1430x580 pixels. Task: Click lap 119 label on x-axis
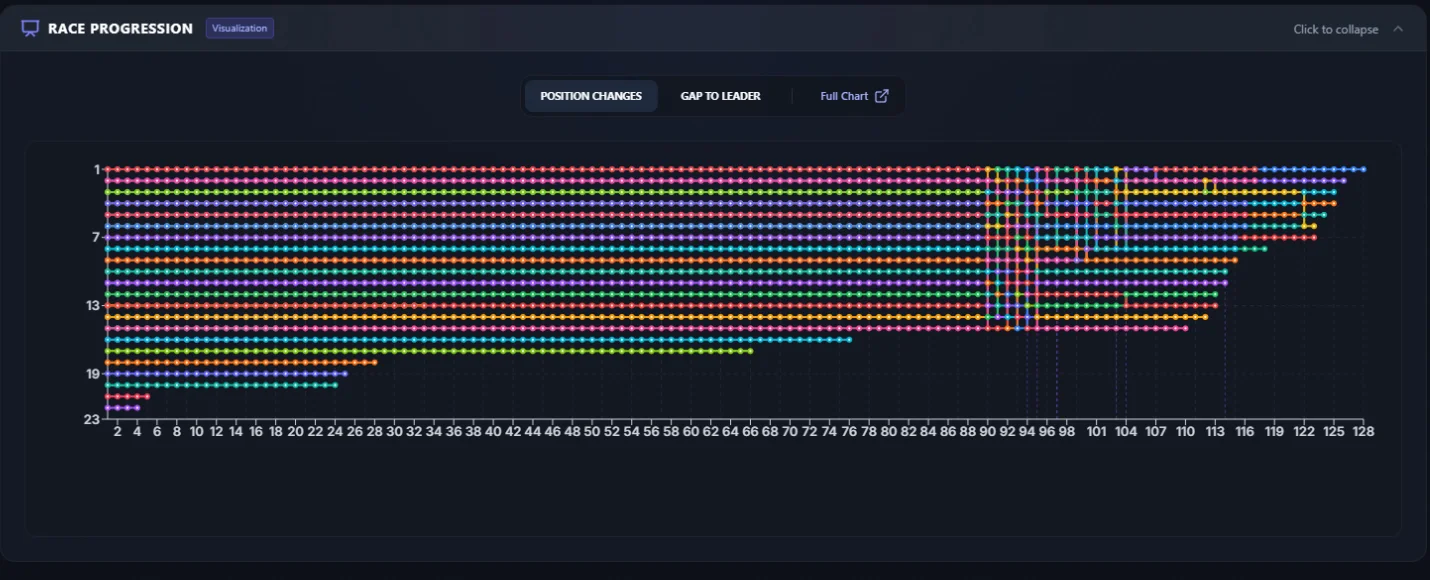pyautogui.click(x=1274, y=432)
